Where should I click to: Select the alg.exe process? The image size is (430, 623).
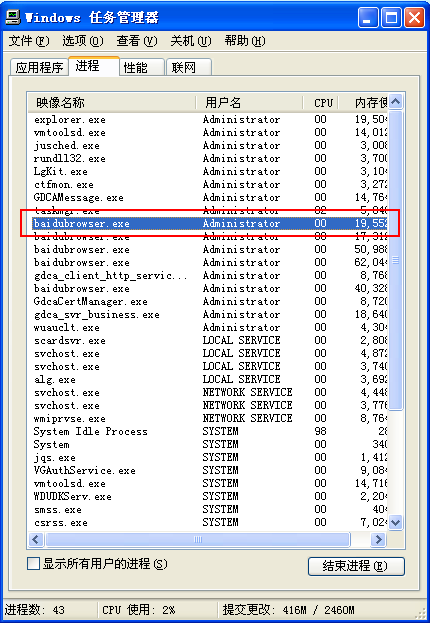(x=208, y=379)
